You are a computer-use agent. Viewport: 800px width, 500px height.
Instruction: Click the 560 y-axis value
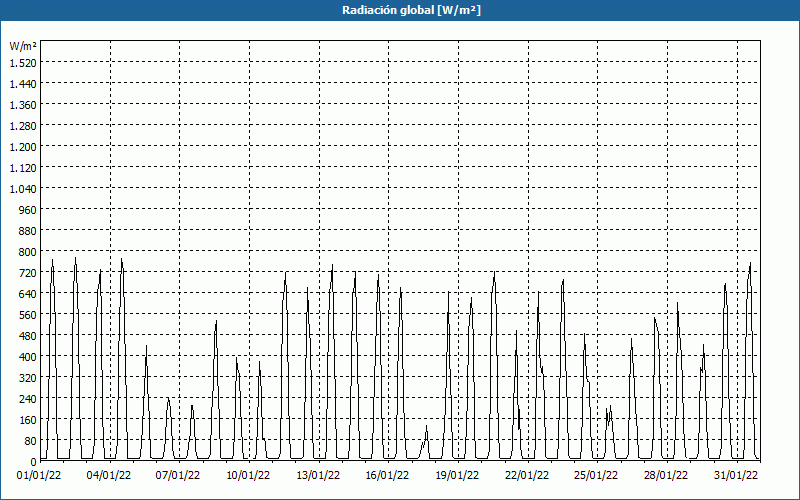tap(28, 315)
